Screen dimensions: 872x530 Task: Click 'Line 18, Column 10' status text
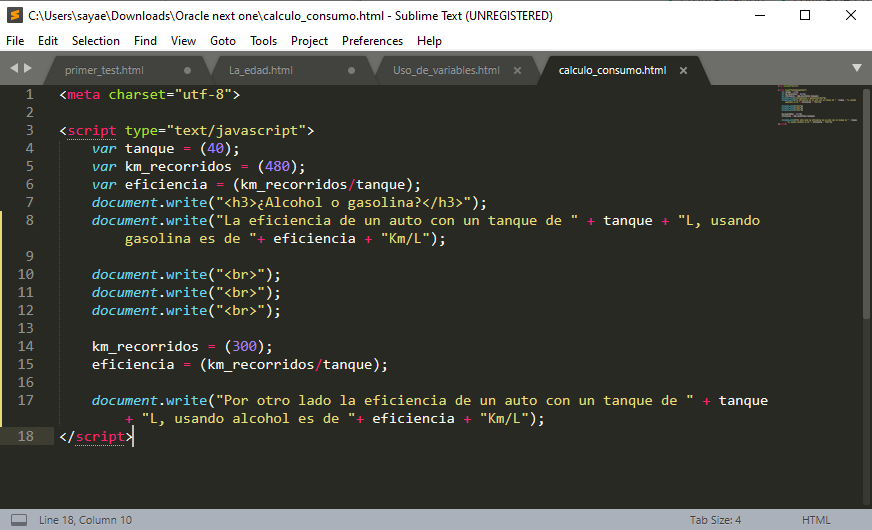[x=85, y=520]
